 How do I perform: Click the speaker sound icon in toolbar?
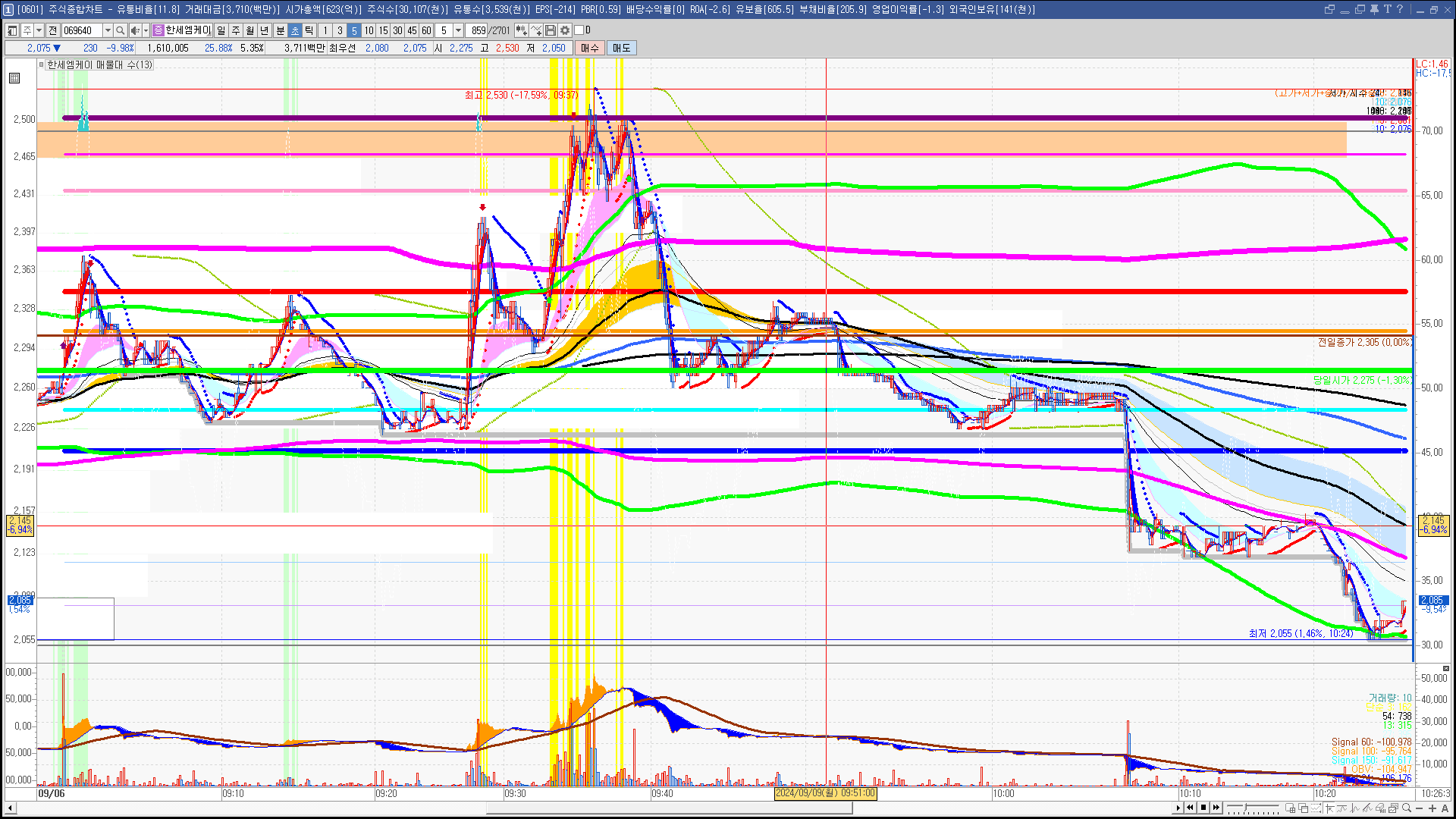point(134,30)
